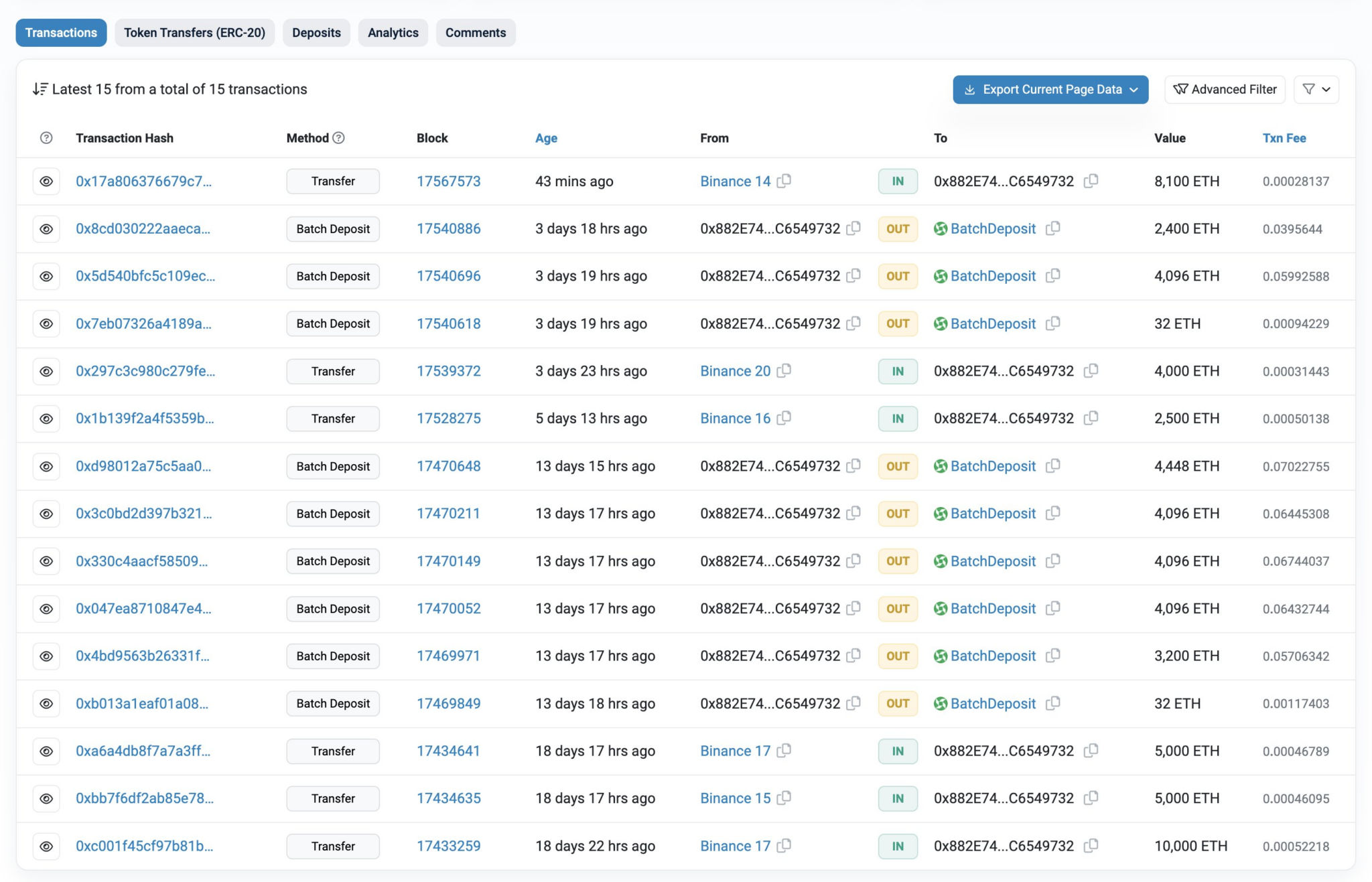Copy the BatchDeposit address in block 17470211 row
Viewport: 1372px width, 882px height.
pyautogui.click(x=1053, y=513)
